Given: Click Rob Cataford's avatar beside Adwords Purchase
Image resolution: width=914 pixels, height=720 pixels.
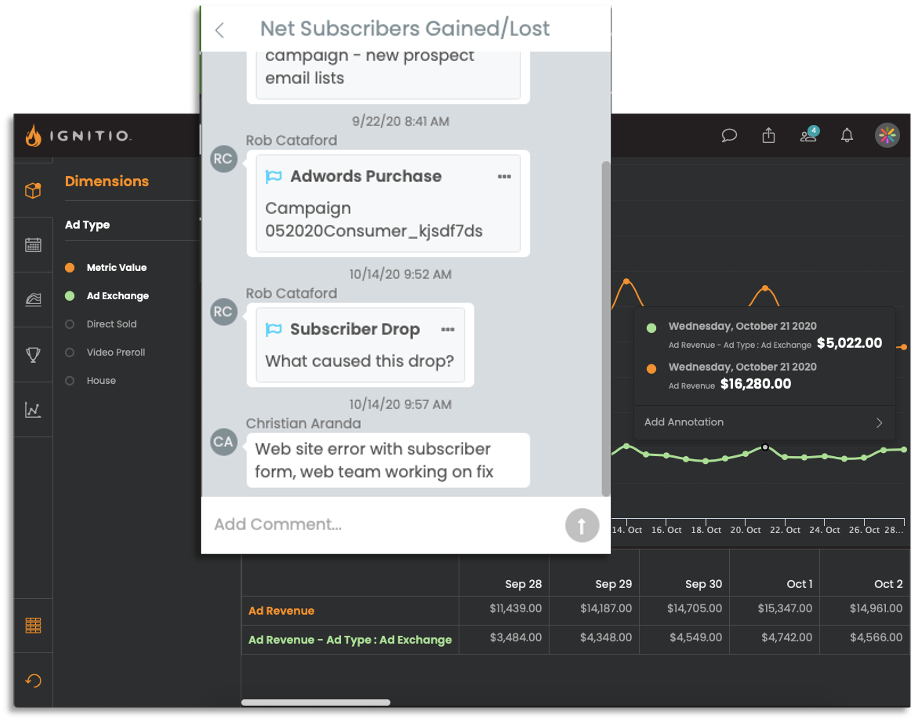Looking at the screenshot, I should [x=223, y=159].
